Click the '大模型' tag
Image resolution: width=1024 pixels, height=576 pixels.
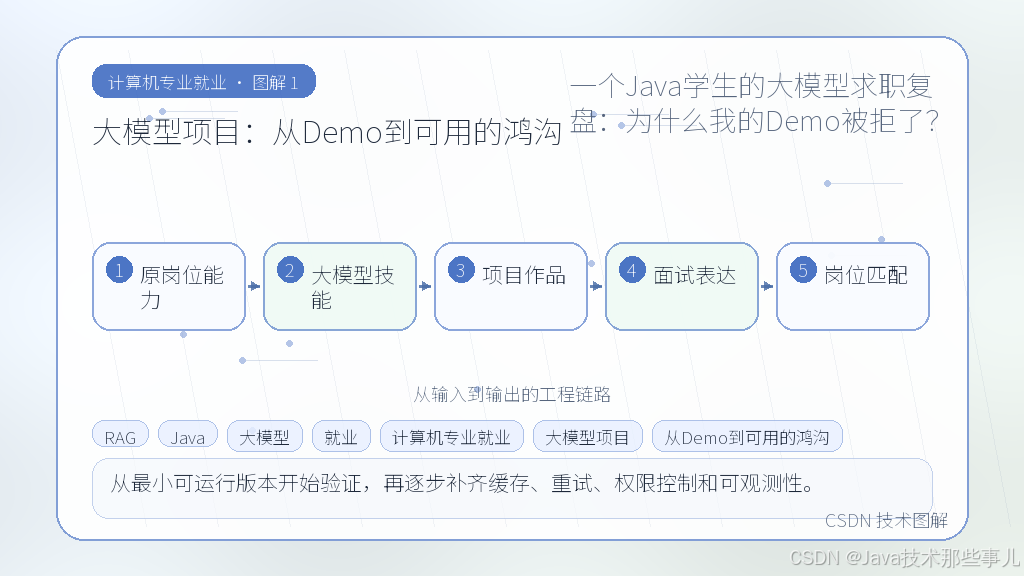(x=264, y=437)
